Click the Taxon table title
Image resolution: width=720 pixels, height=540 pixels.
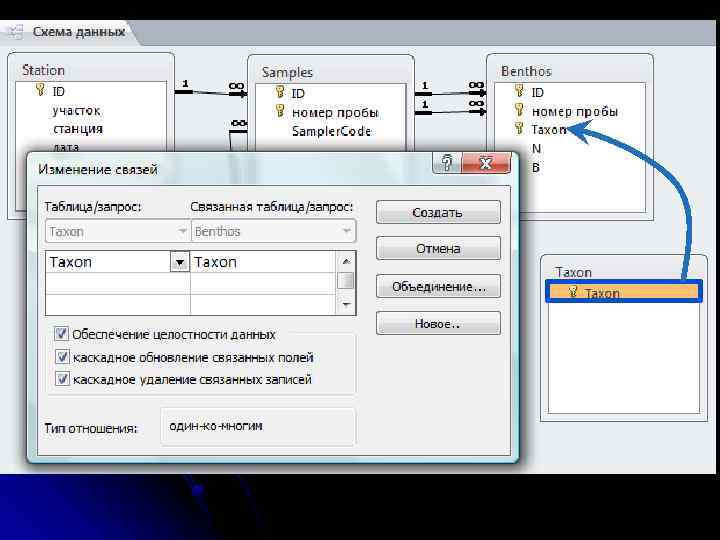574,272
